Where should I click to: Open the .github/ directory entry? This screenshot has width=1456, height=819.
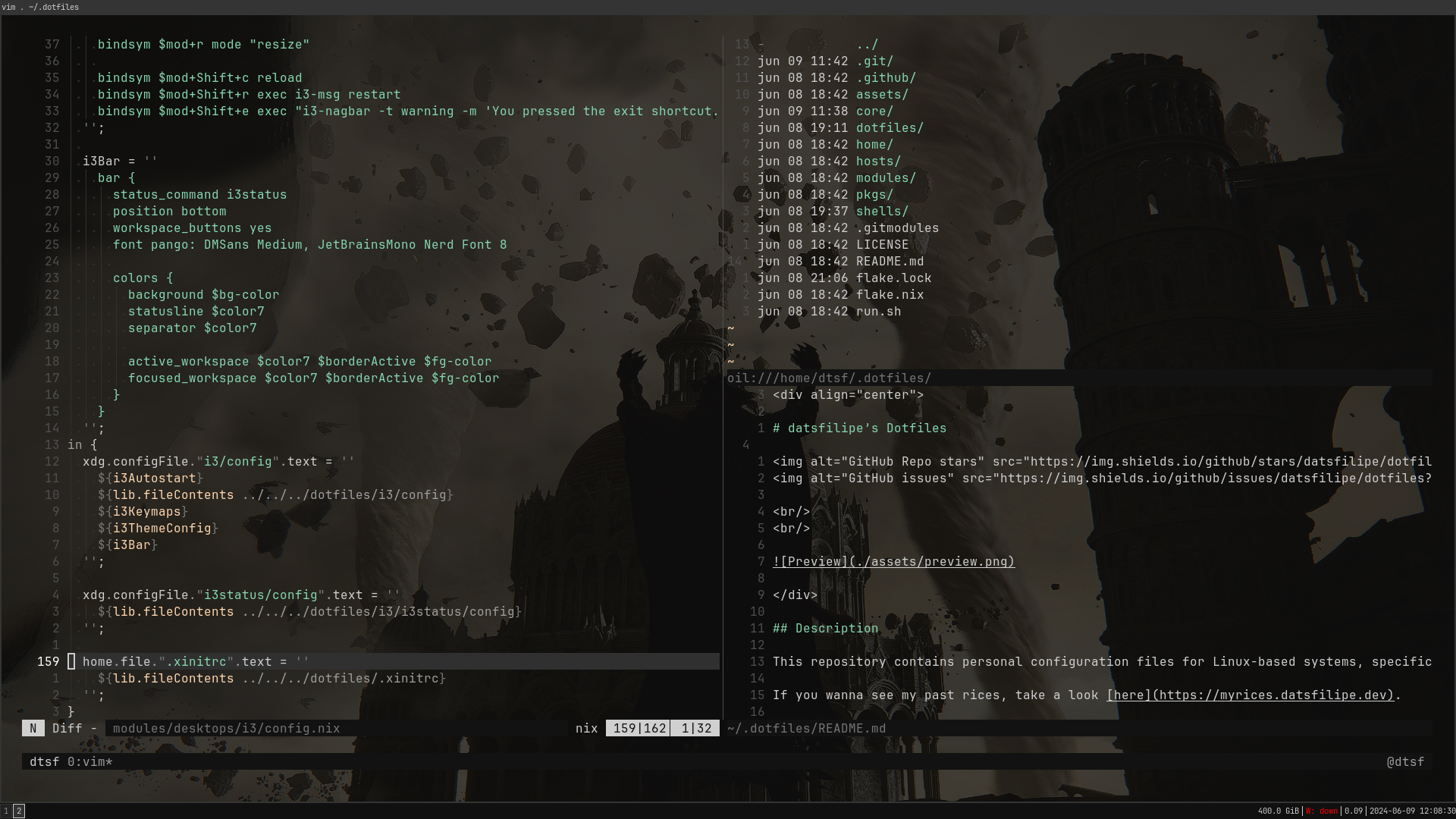tap(886, 78)
